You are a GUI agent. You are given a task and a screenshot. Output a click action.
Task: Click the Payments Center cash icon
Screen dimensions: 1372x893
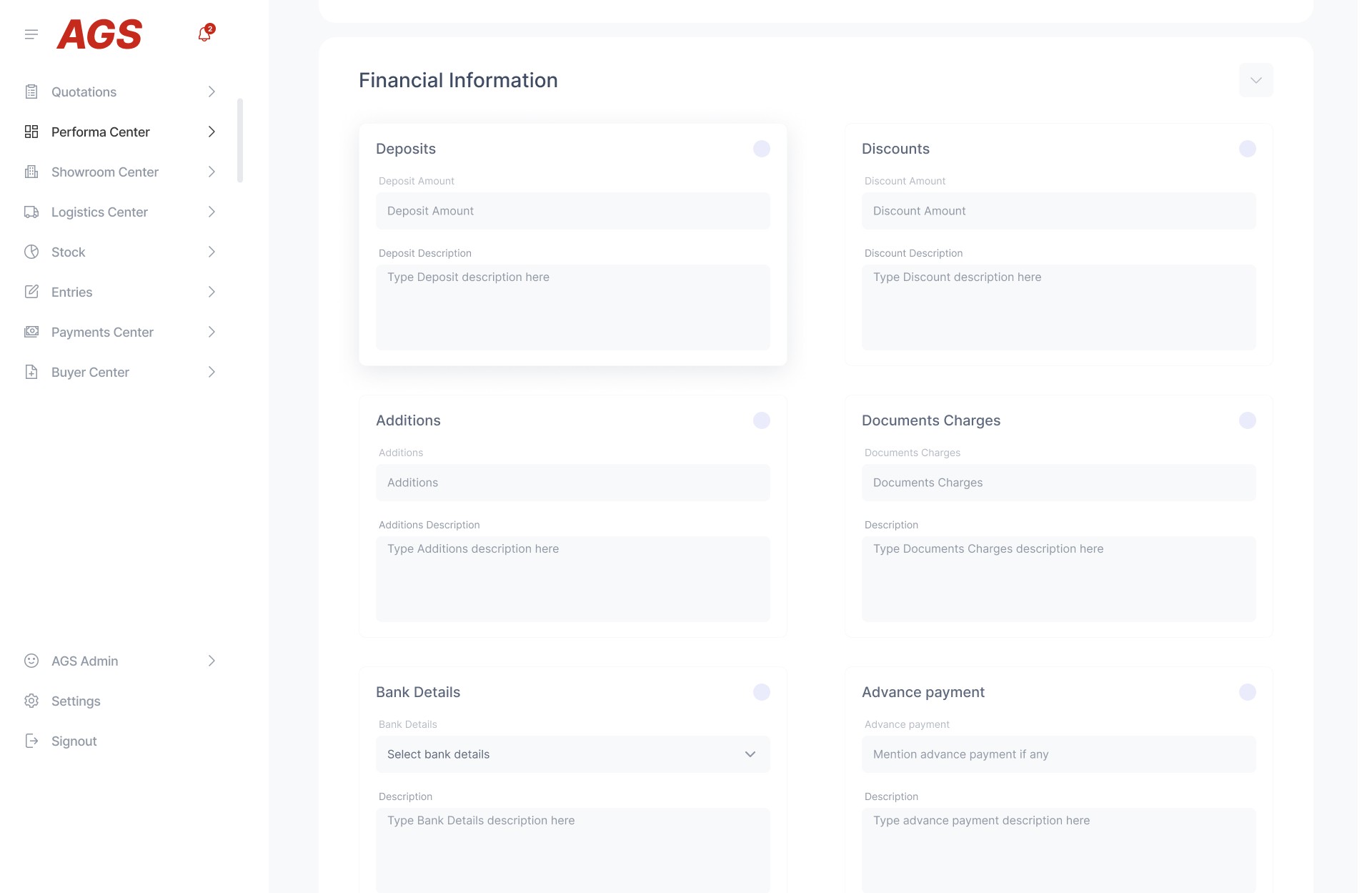tap(31, 332)
